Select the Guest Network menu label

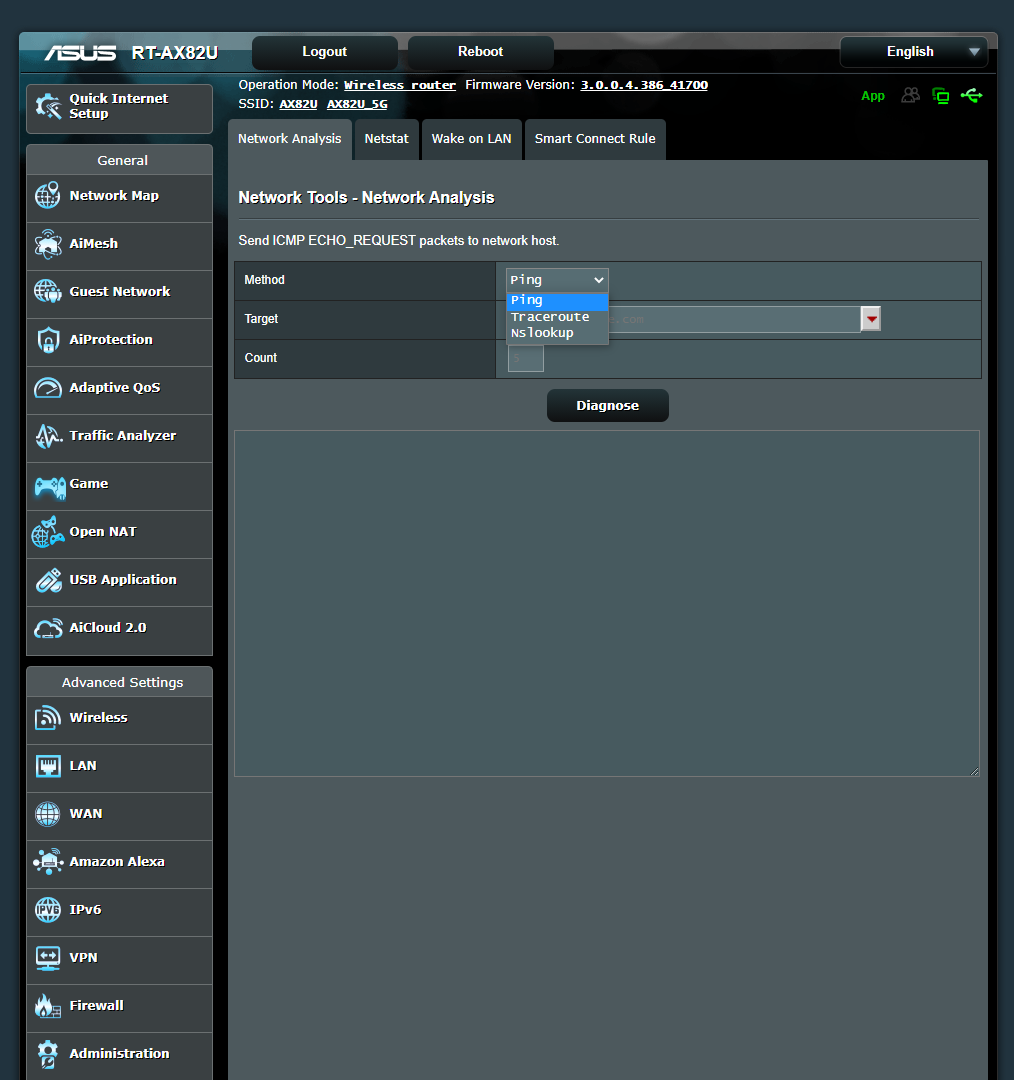click(x=120, y=291)
